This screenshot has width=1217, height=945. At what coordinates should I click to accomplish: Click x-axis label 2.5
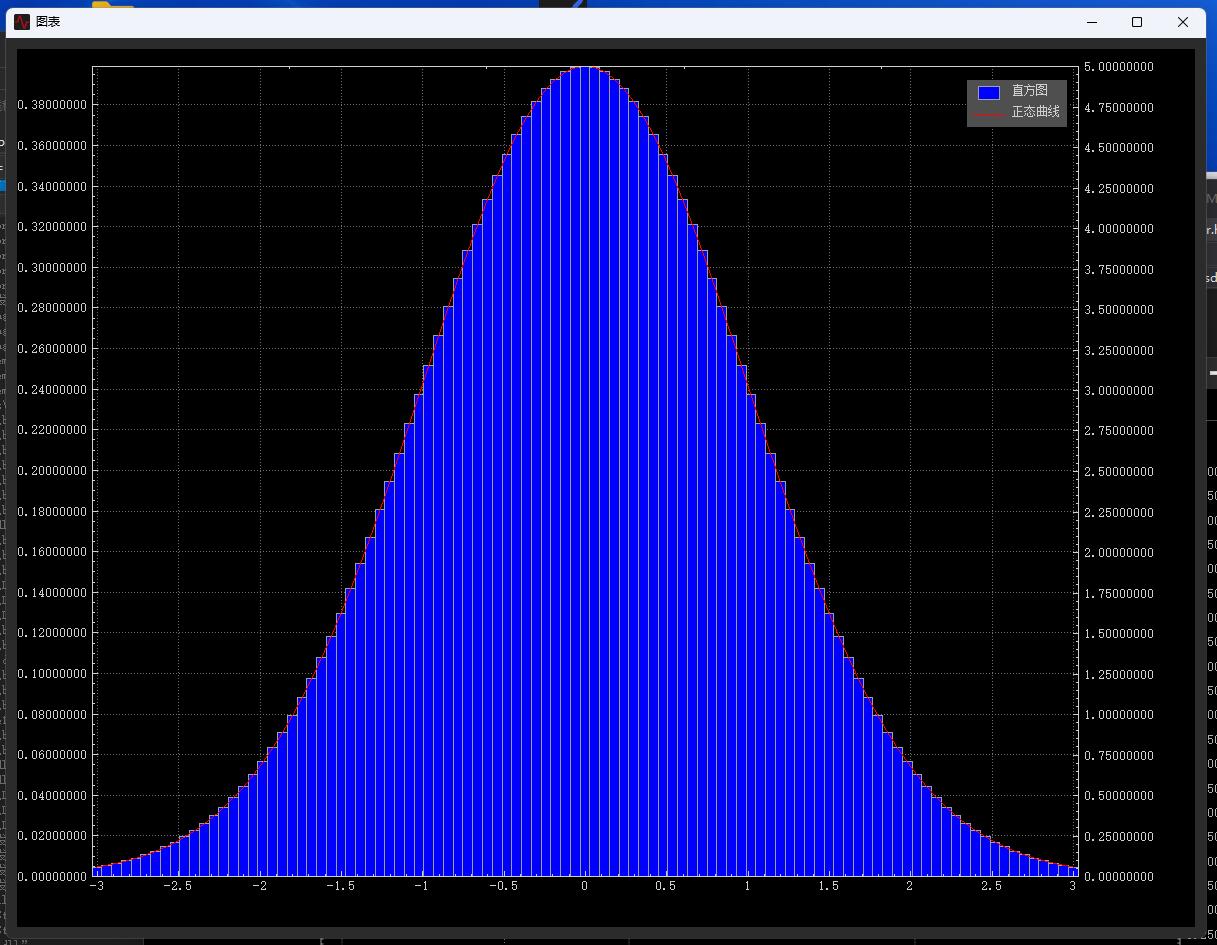[x=991, y=886]
